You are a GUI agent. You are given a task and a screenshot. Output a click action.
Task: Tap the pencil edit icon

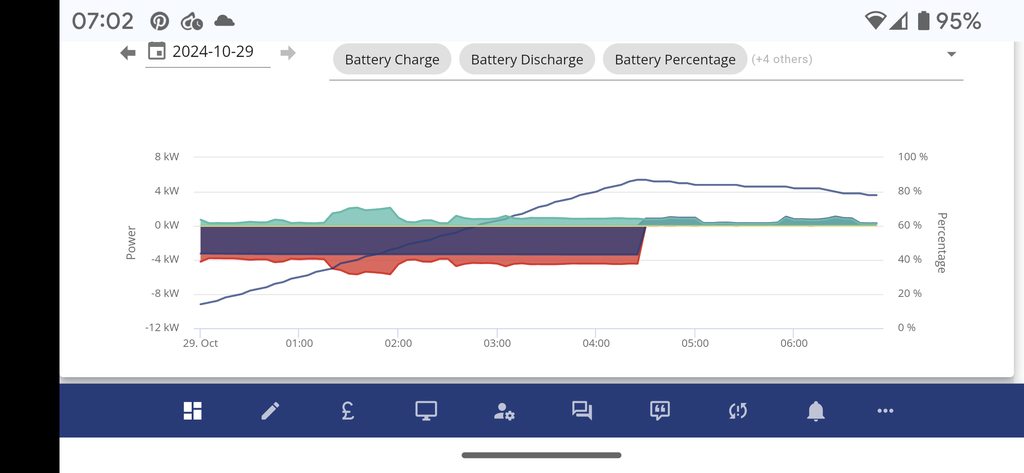coord(270,410)
